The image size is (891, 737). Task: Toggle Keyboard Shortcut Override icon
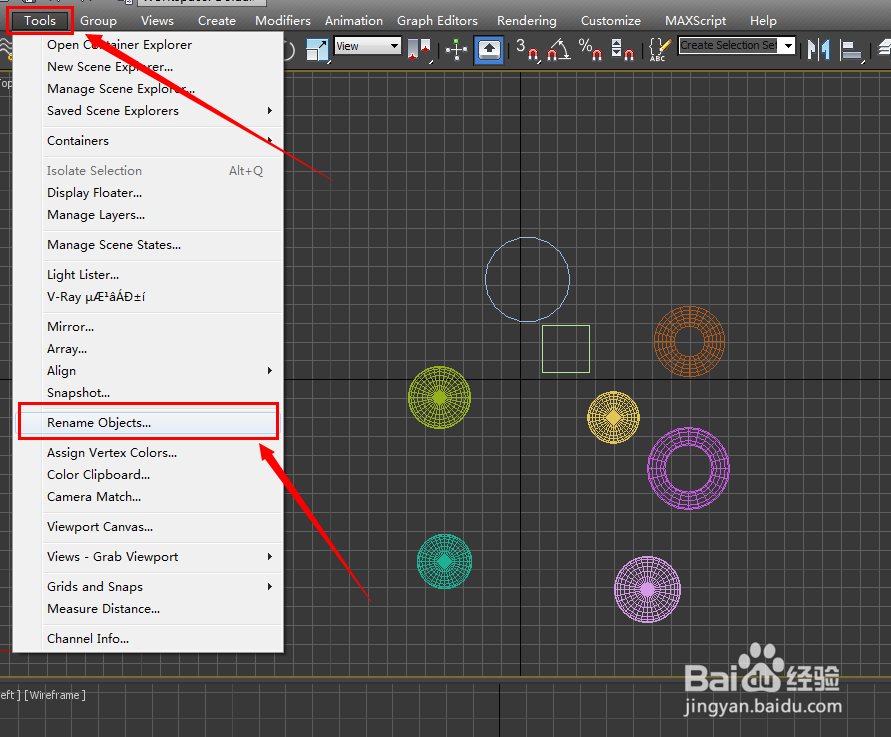tap(489, 50)
